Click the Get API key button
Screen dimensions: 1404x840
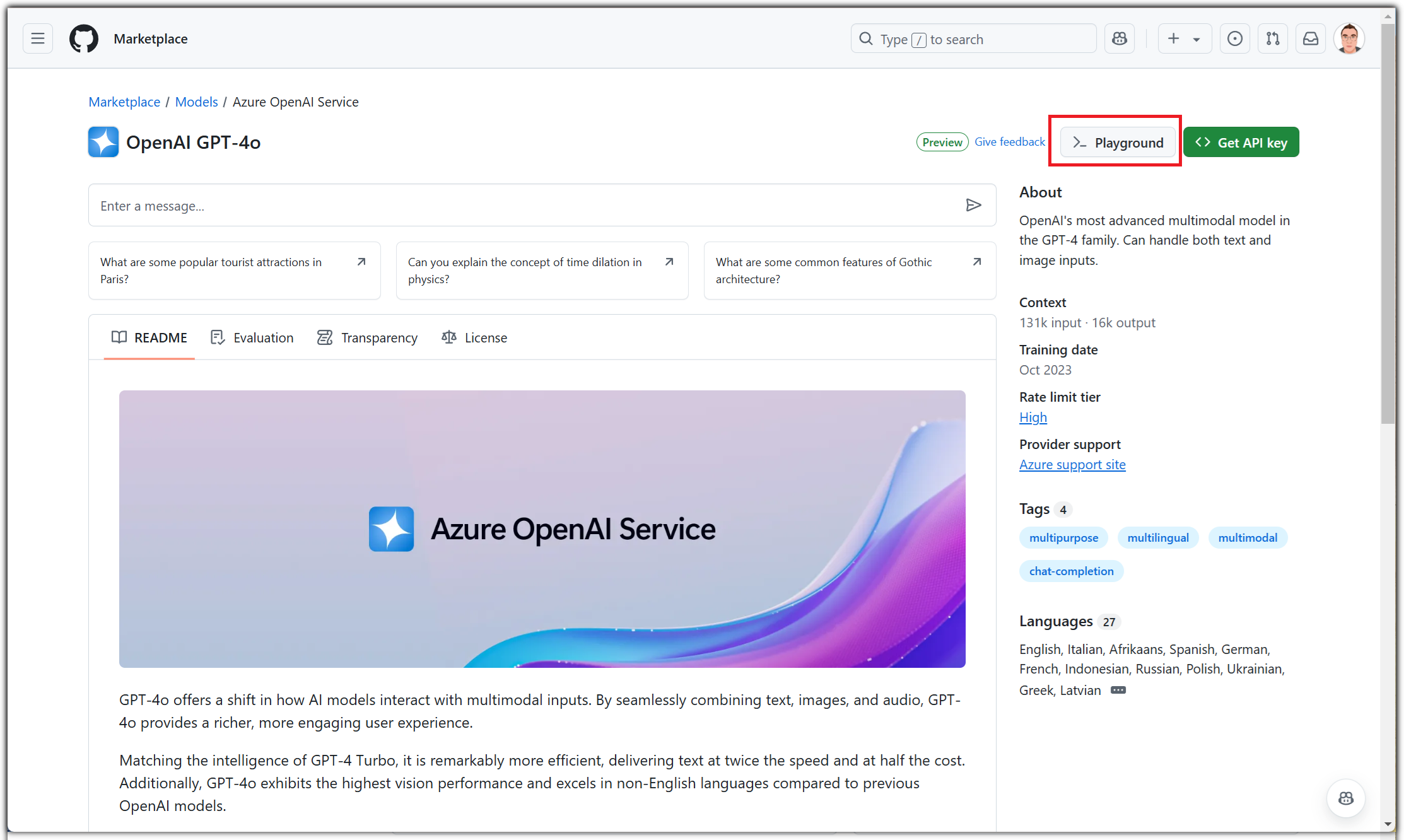(x=1241, y=142)
